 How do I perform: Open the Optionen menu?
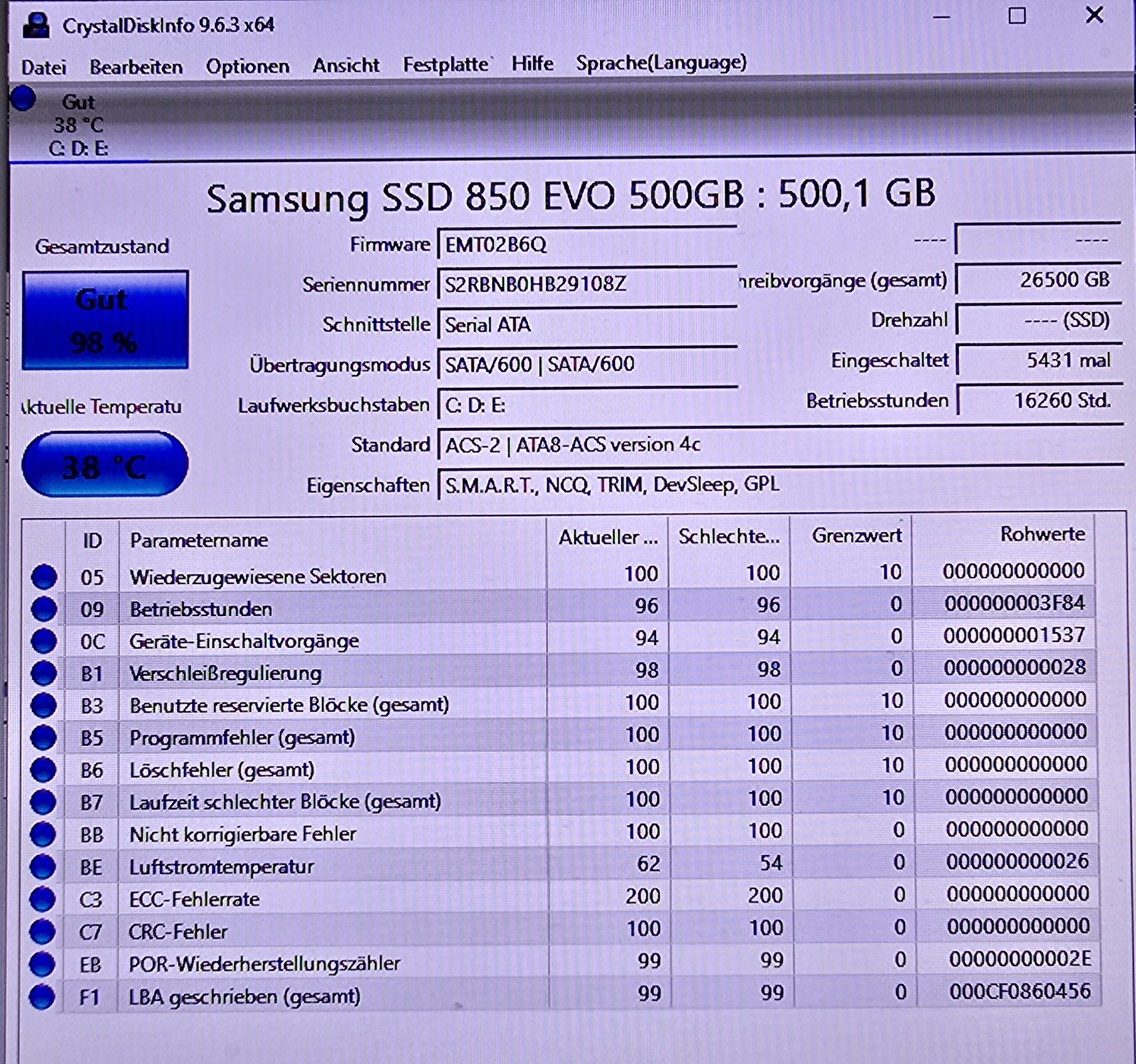pos(248,66)
